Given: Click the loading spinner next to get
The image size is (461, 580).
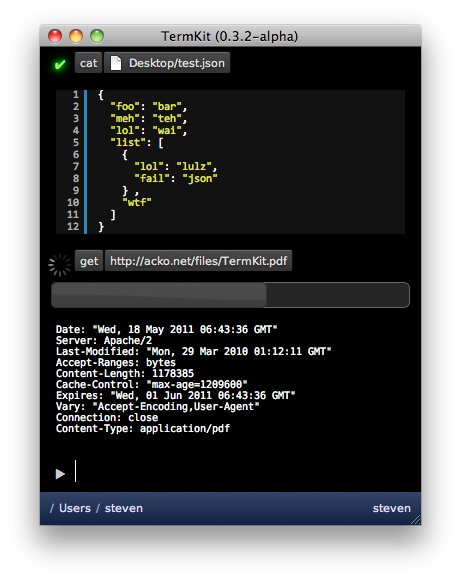Looking at the screenshot, I should pos(59,265).
